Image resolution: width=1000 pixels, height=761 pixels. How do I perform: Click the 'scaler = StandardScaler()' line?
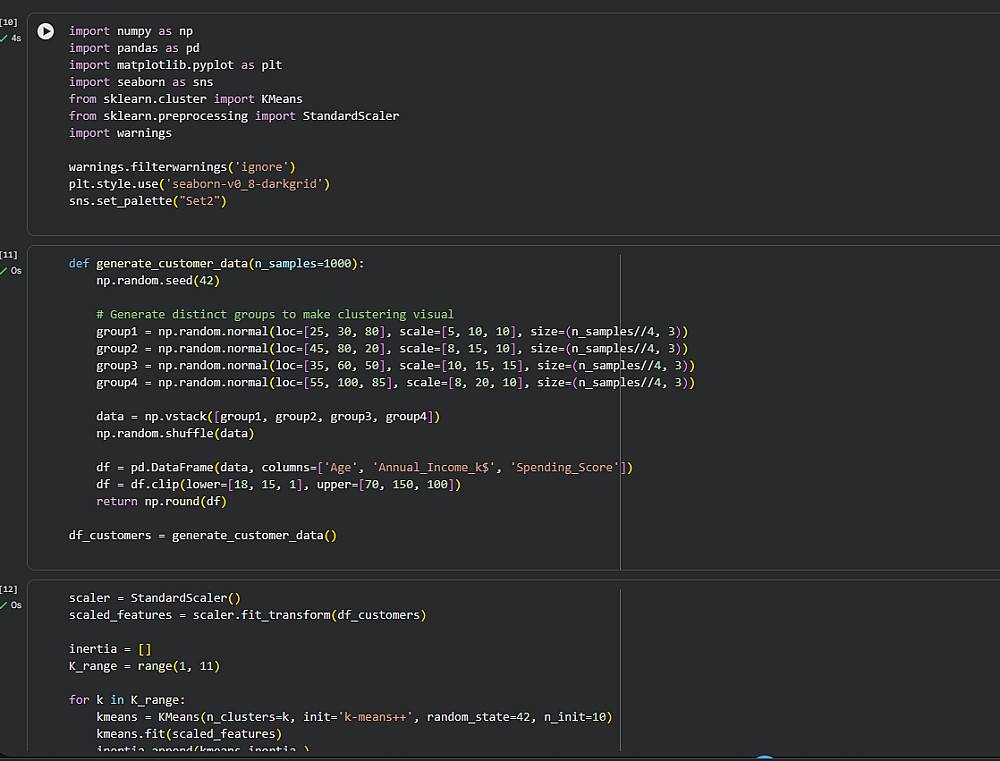click(155, 598)
